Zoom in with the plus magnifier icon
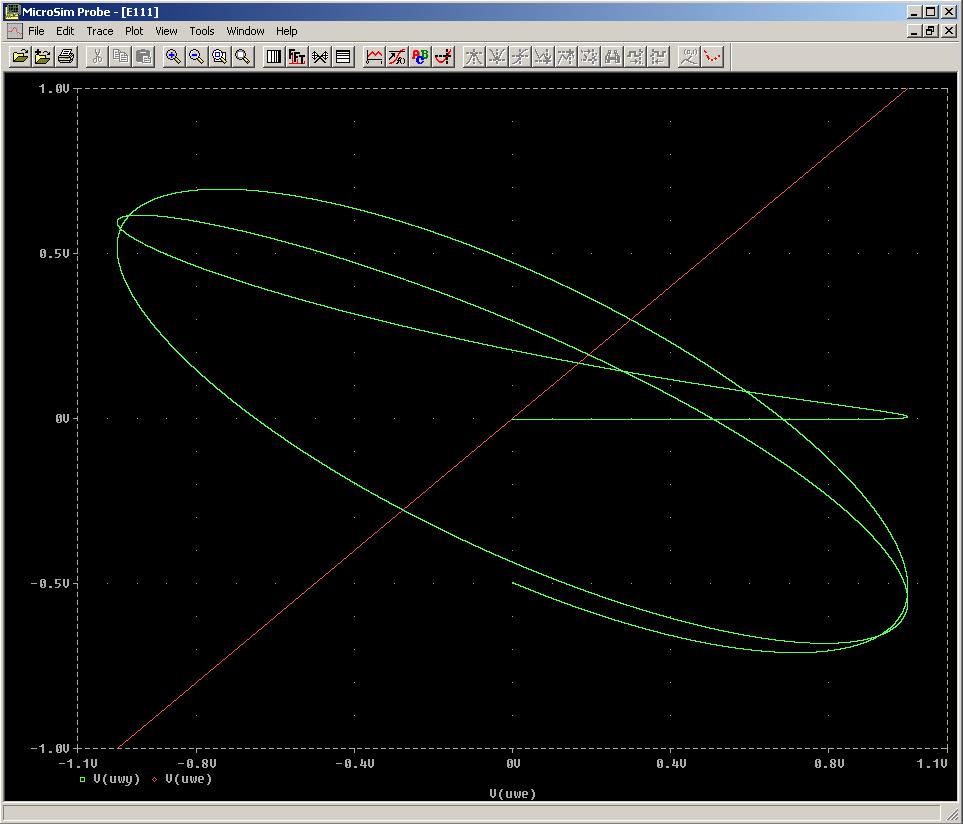963x824 pixels. 173,57
